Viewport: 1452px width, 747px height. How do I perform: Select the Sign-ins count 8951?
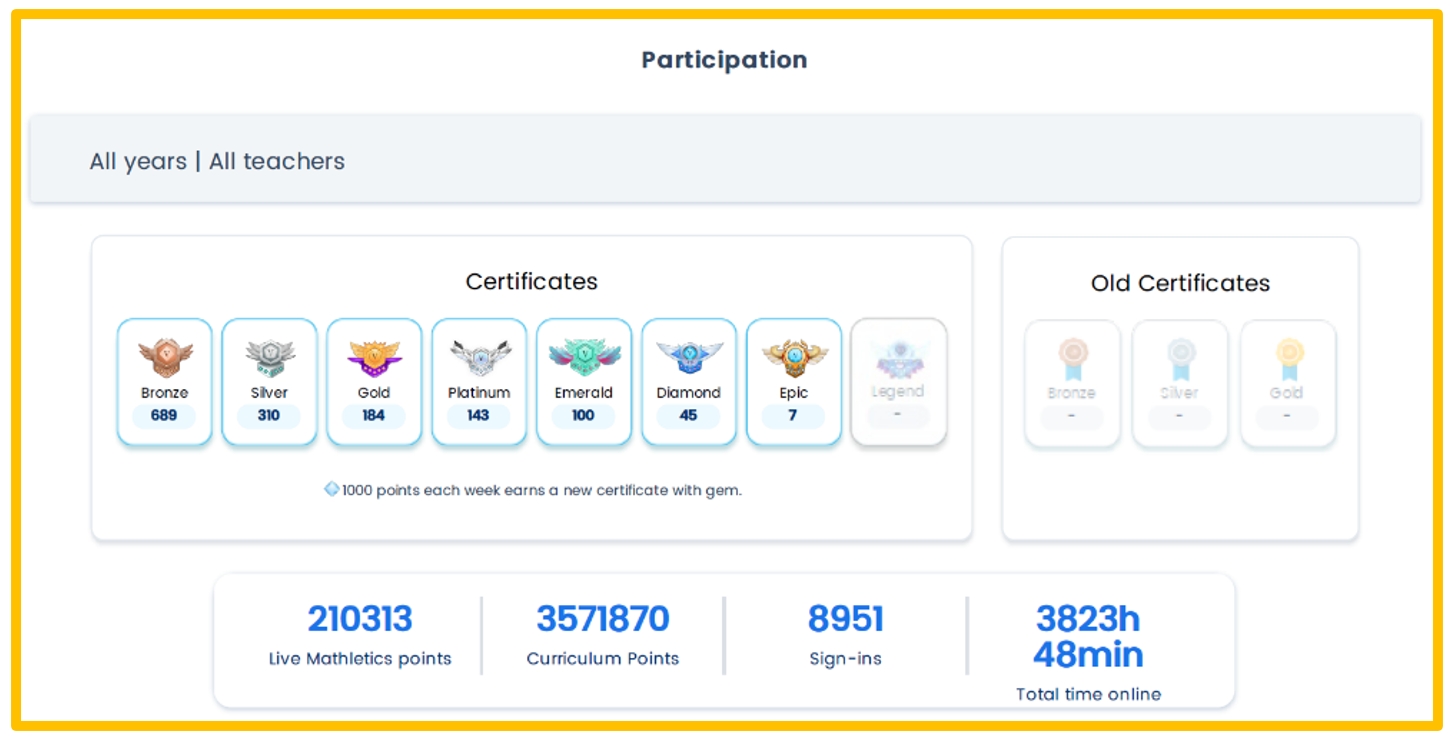tap(845, 619)
